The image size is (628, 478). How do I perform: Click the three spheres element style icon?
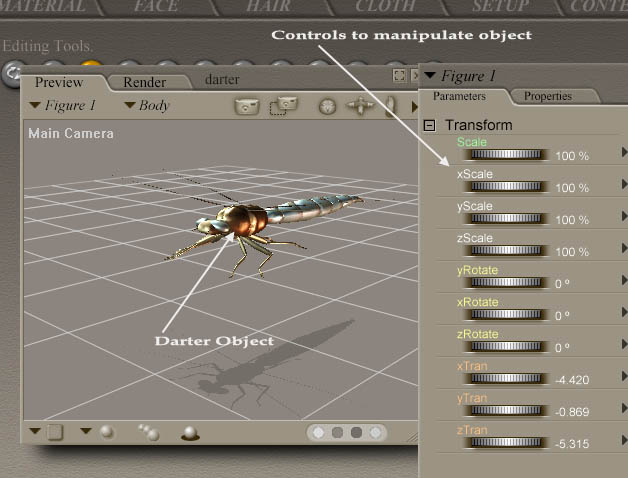[x=149, y=432]
